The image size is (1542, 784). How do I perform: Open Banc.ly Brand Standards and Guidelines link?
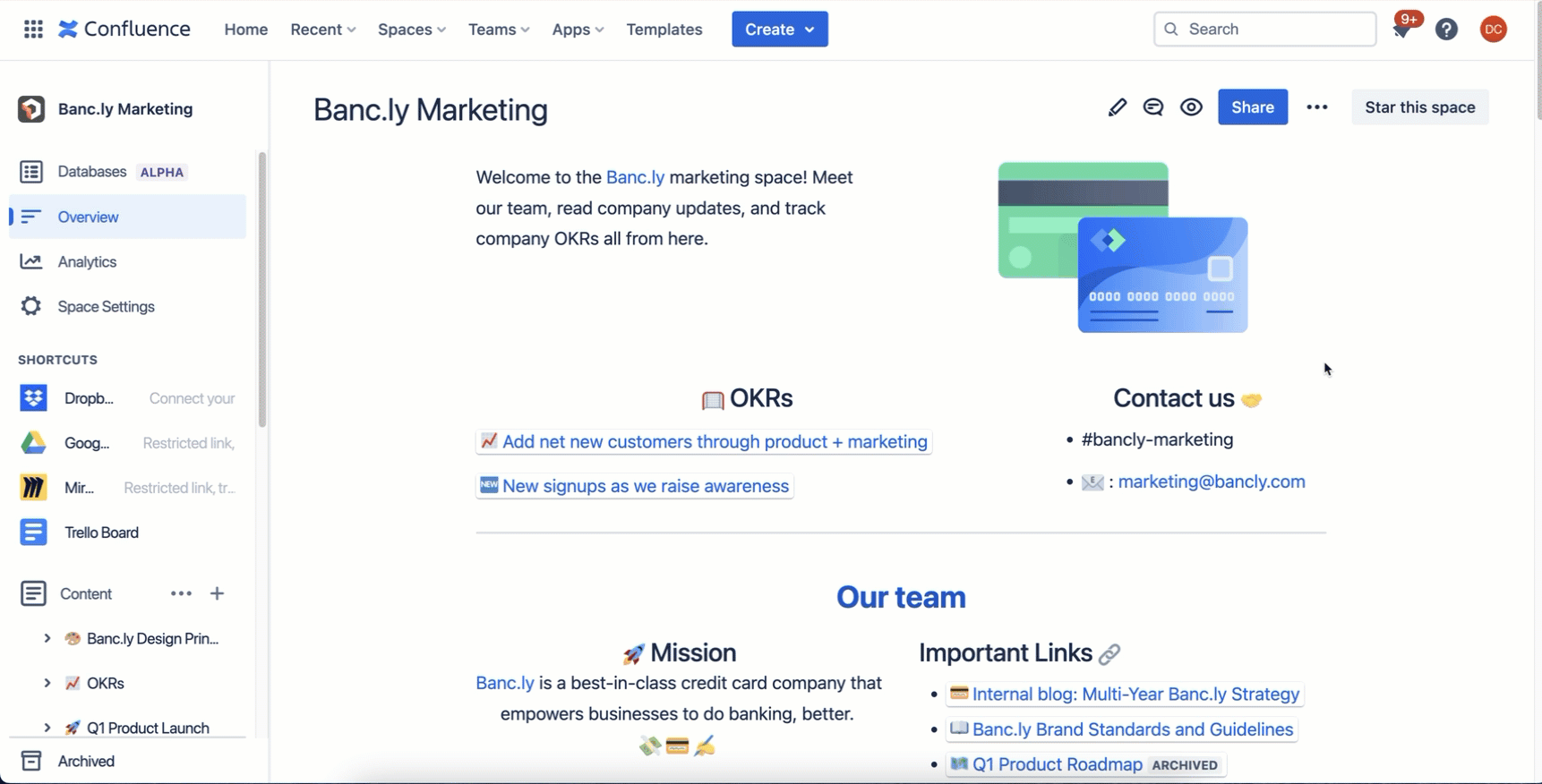pos(1122,729)
